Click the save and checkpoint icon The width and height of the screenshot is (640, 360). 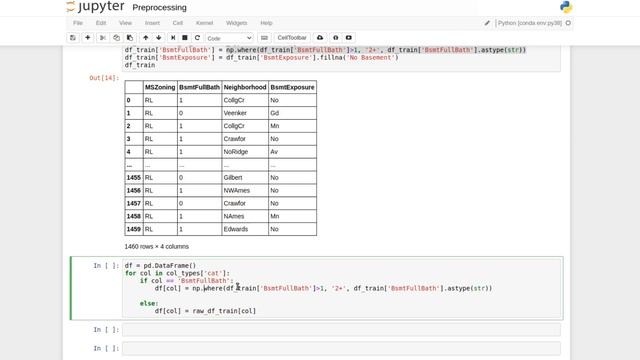tap(73, 38)
